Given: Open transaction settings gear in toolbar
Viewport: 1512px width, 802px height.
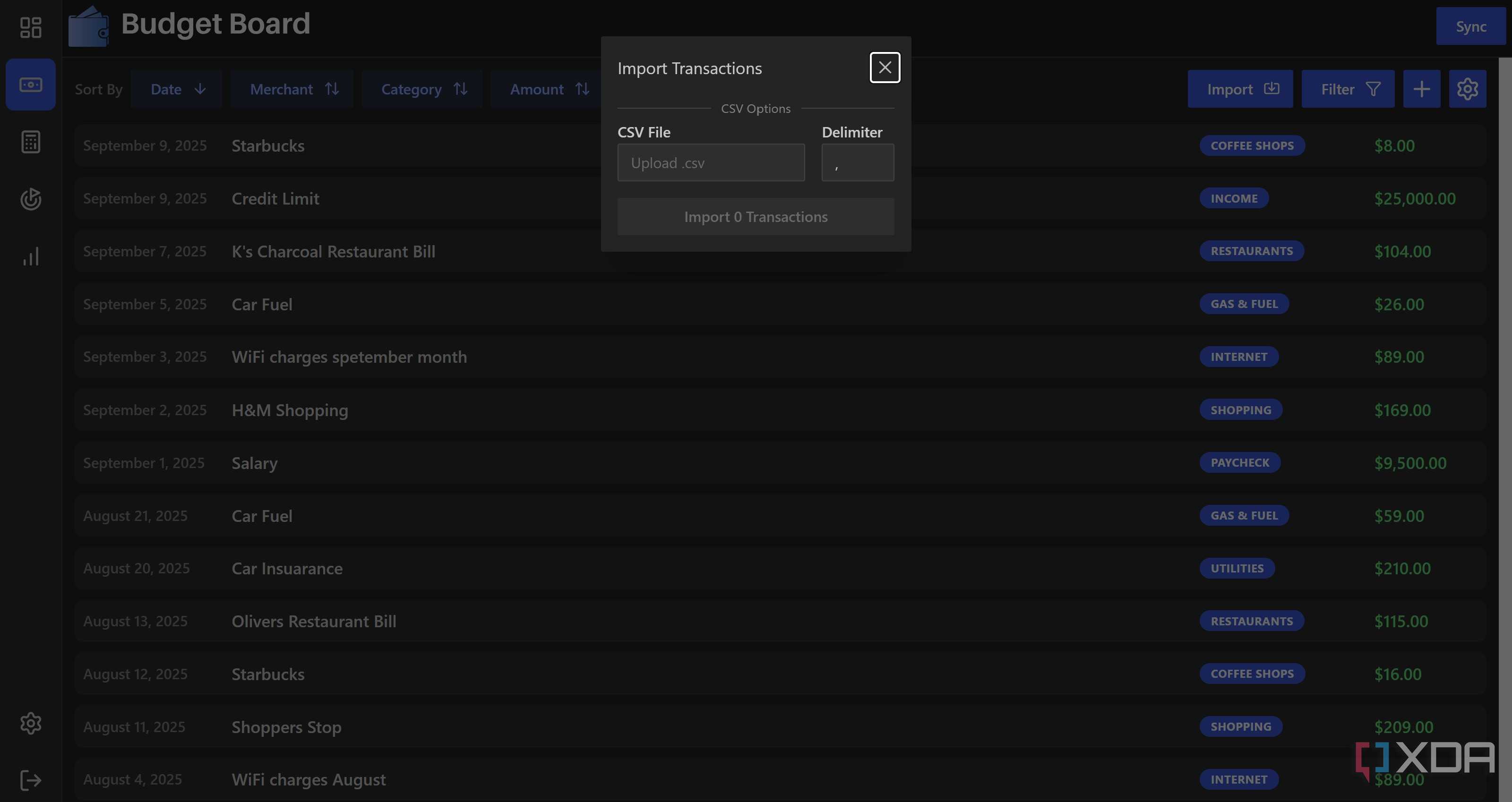Looking at the screenshot, I should 1467,89.
